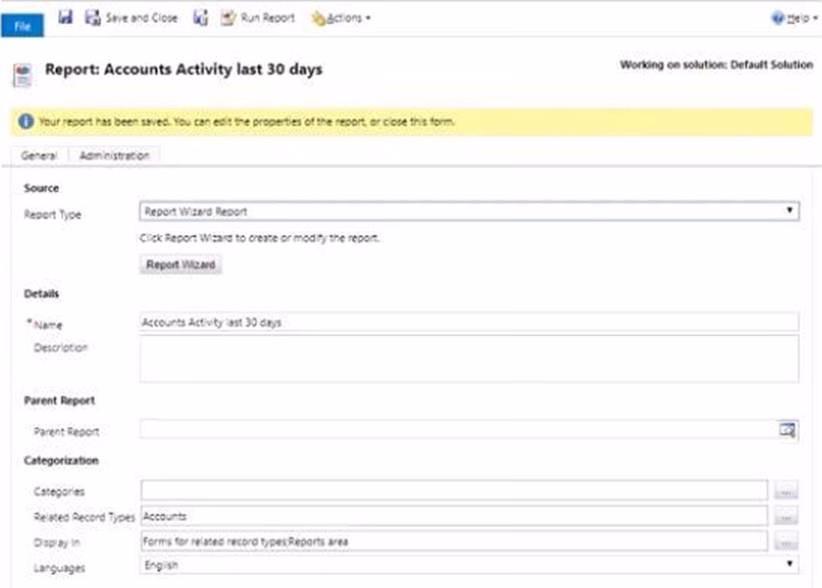Open the Parent Report lookup icon

tap(788, 430)
